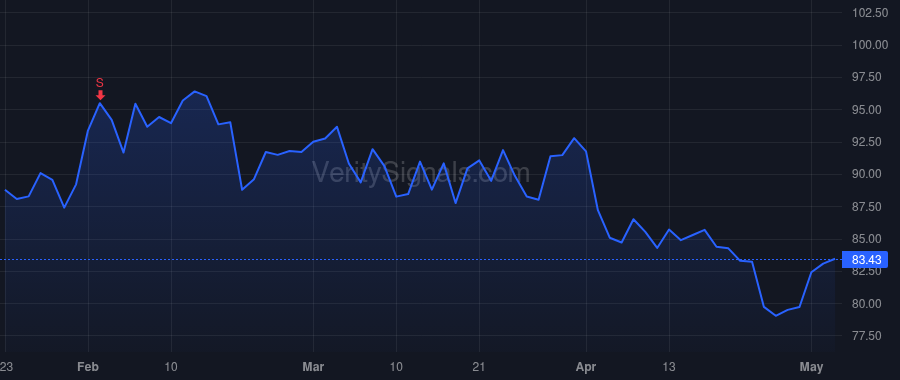Click the 100.00 price axis label

click(870, 45)
